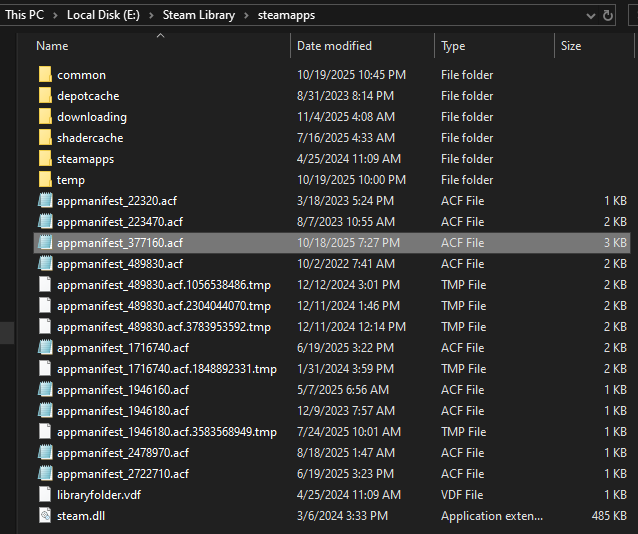Open the address bar history dropdown
Viewport: 638px width, 534px height.
(x=591, y=16)
